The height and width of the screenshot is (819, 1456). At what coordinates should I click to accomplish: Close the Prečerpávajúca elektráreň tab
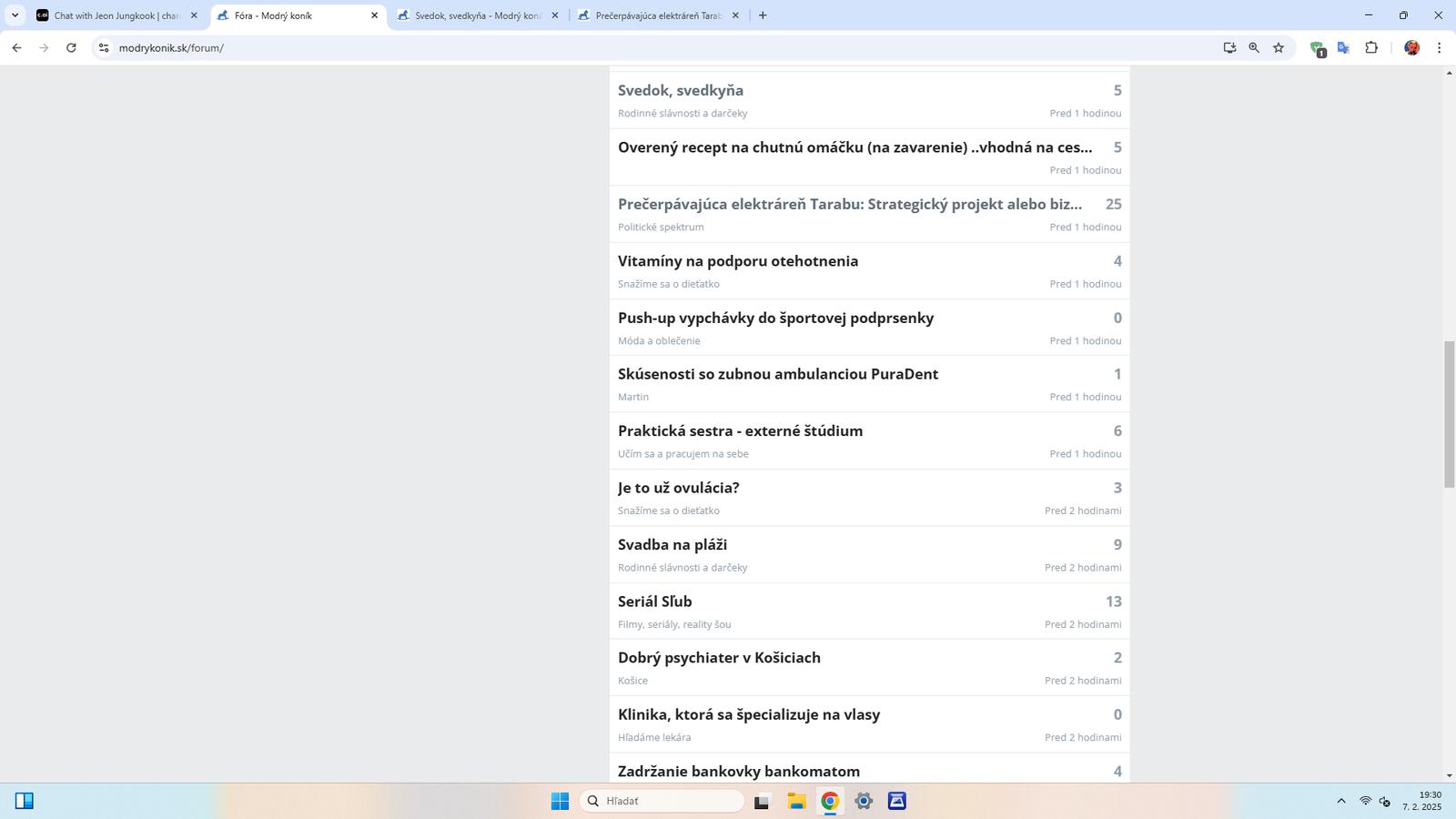[x=735, y=15]
